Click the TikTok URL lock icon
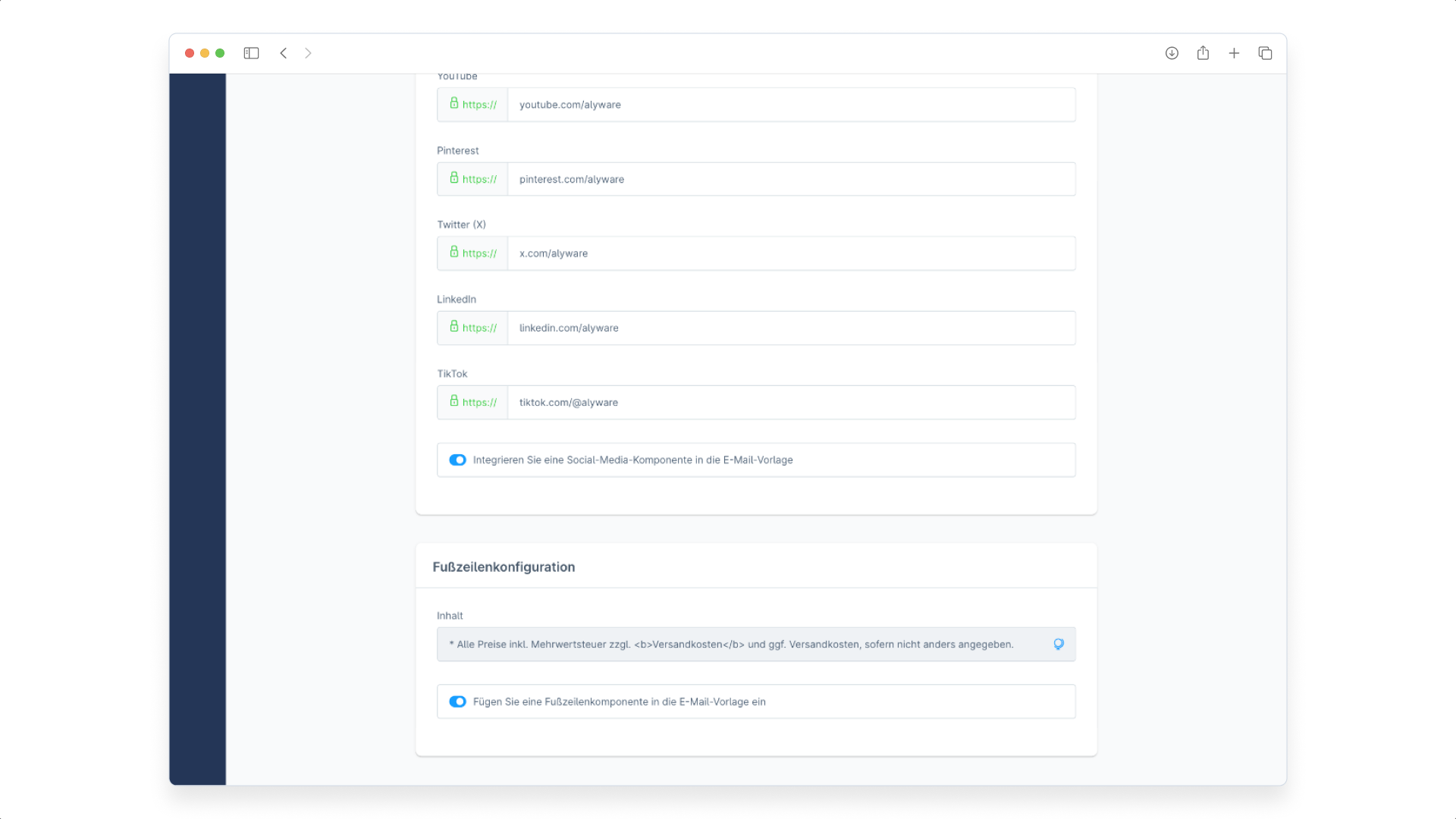 point(454,401)
